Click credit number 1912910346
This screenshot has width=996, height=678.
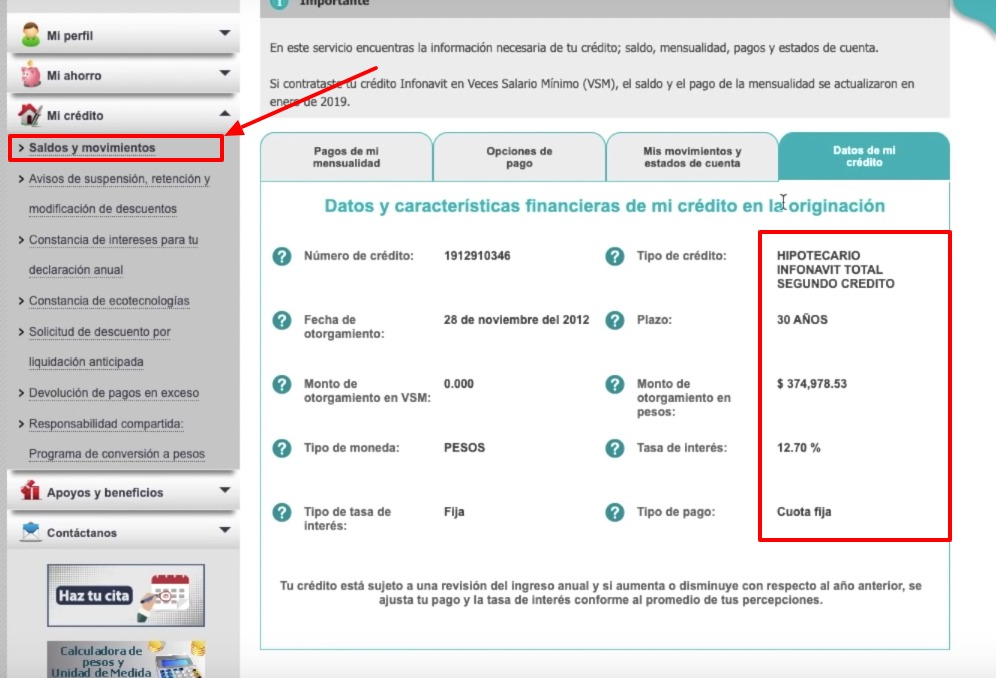click(477, 255)
